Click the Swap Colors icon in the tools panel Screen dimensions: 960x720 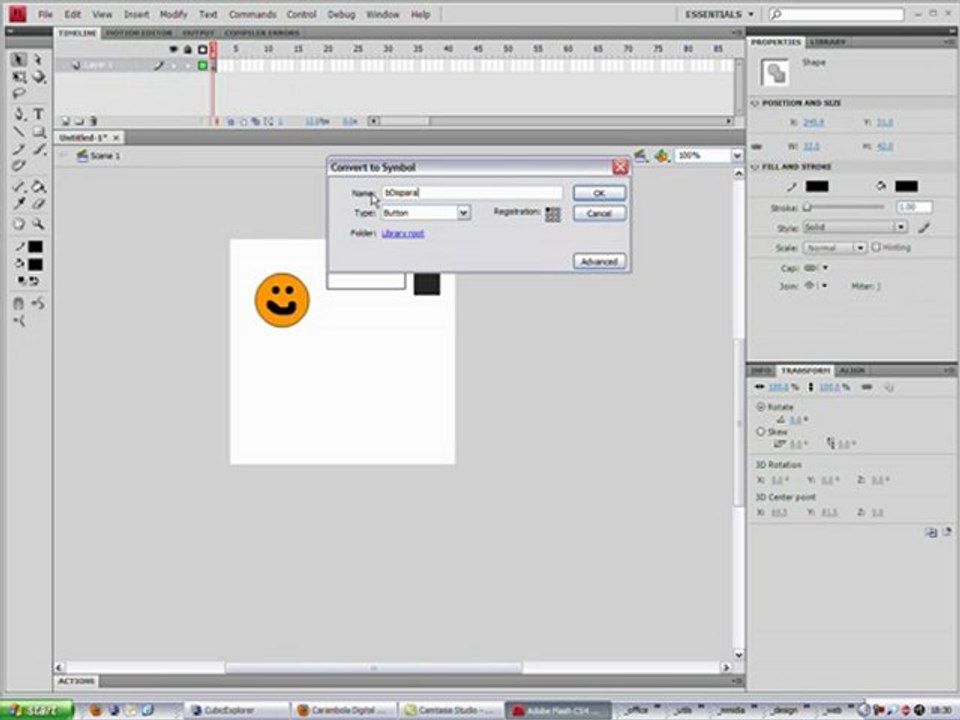pos(34,281)
